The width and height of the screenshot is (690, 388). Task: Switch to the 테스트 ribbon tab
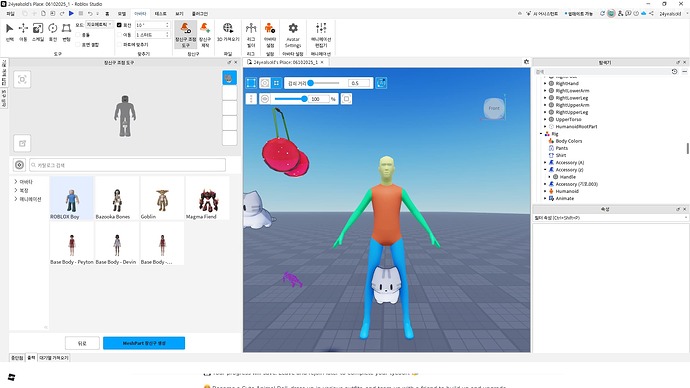[161, 14]
